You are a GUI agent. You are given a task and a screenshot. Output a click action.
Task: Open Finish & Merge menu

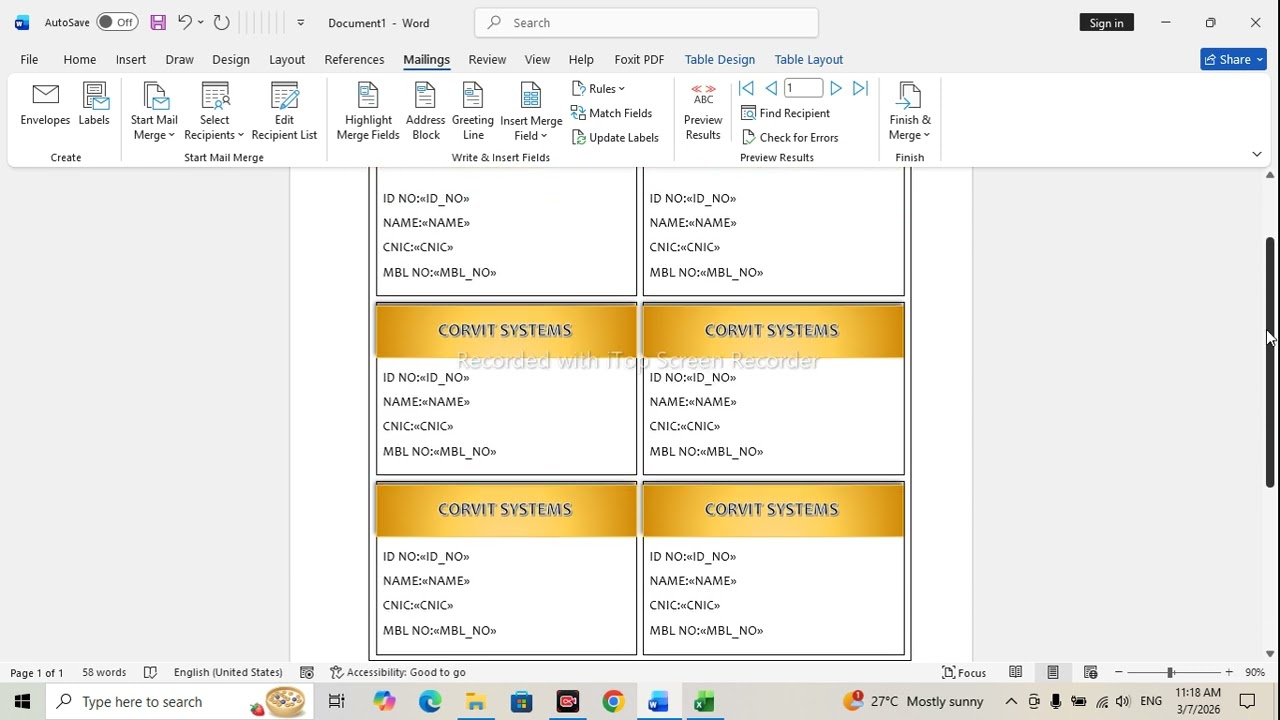tap(910, 112)
